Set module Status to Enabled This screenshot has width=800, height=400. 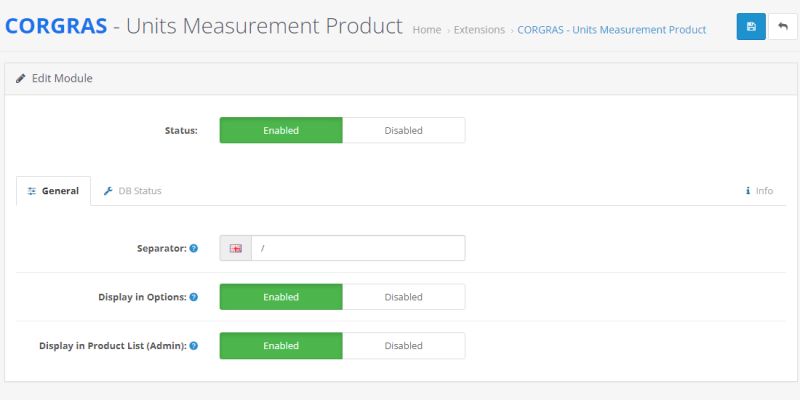click(x=281, y=130)
